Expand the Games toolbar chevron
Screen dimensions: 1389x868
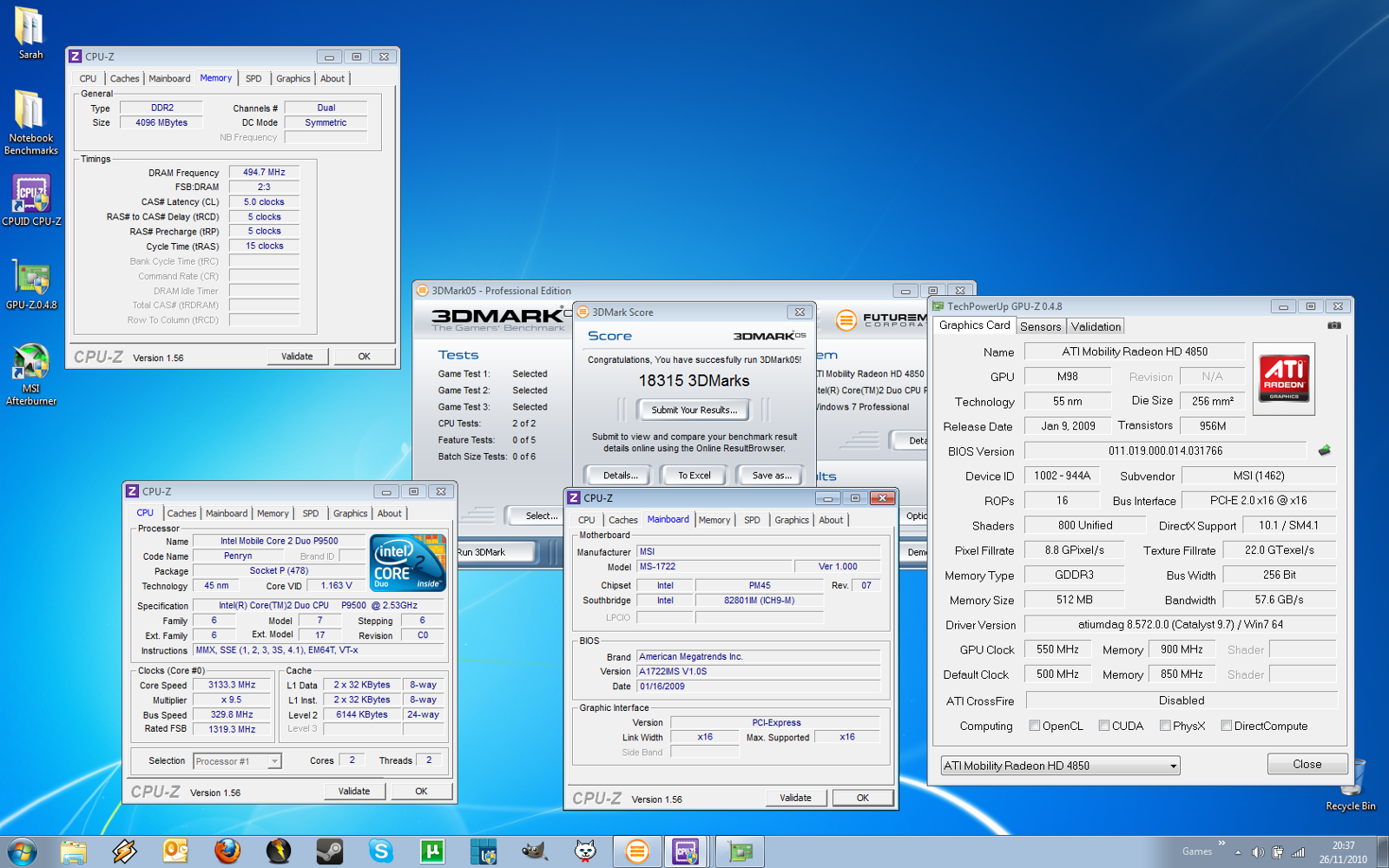tap(1221, 843)
